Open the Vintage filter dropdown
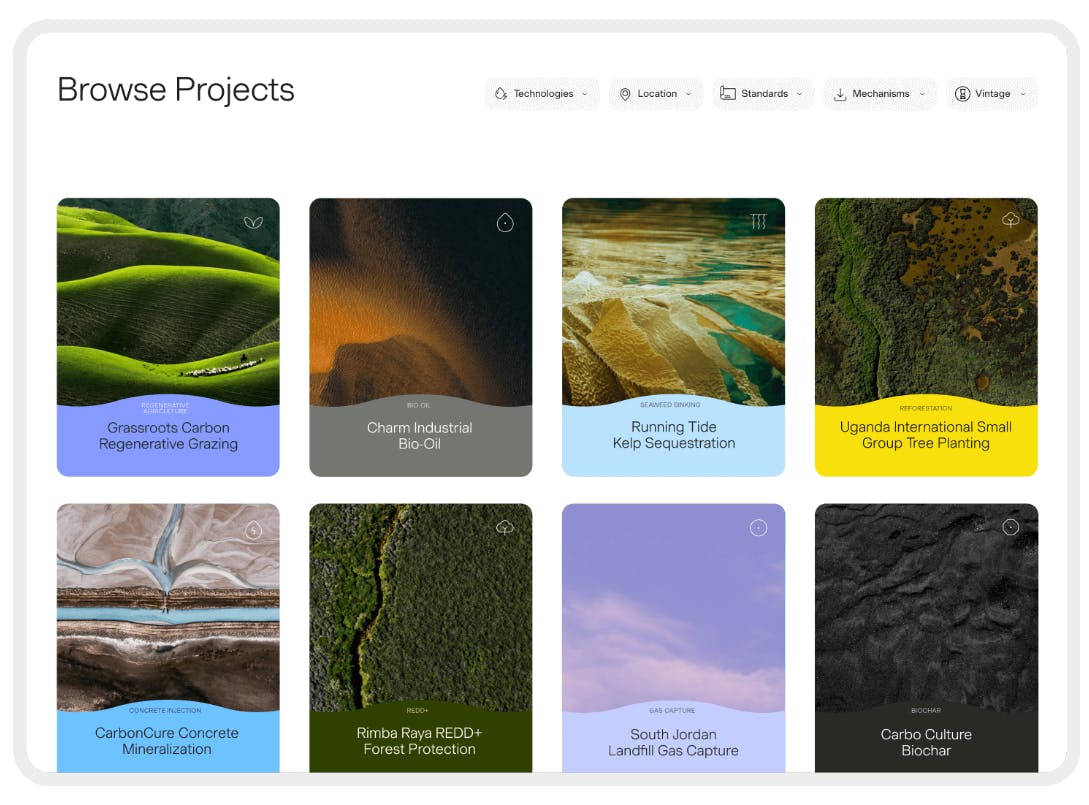 pyautogui.click(x=991, y=94)
